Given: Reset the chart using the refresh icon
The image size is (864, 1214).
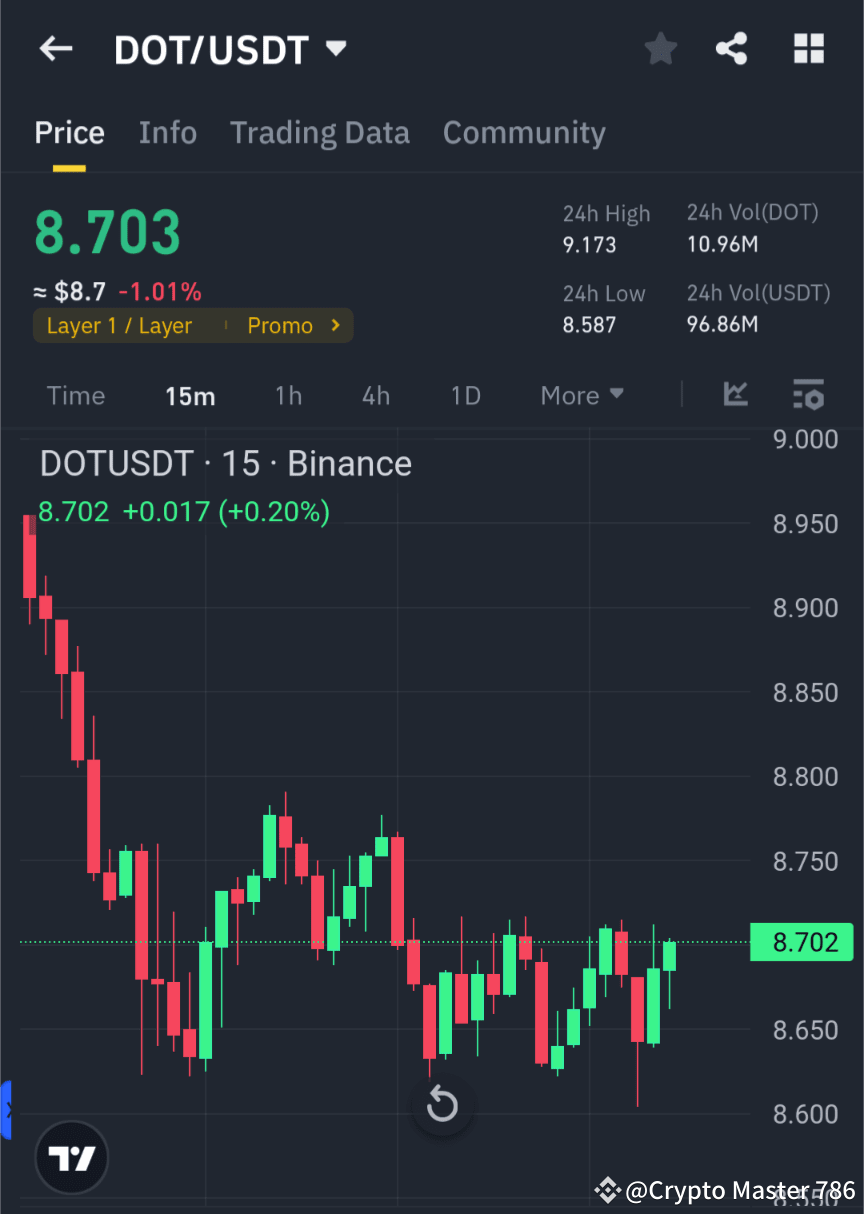Looking at the screenshot, I should coord(441,1105).
